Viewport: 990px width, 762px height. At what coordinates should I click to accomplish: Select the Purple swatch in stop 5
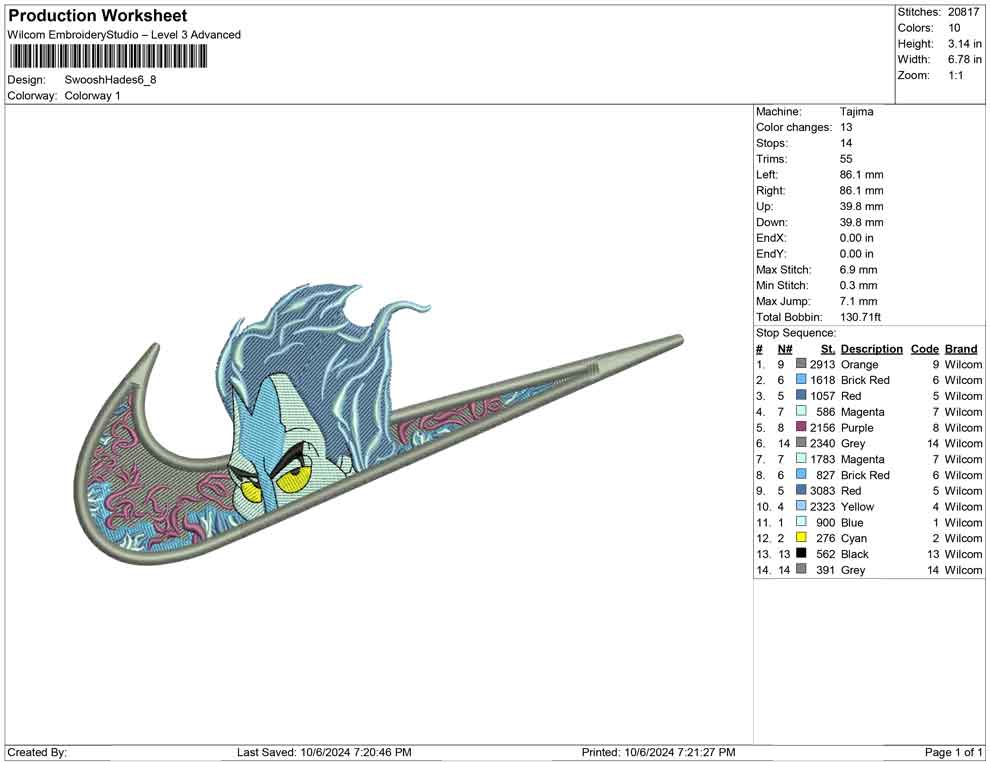[x=801, y=428]
